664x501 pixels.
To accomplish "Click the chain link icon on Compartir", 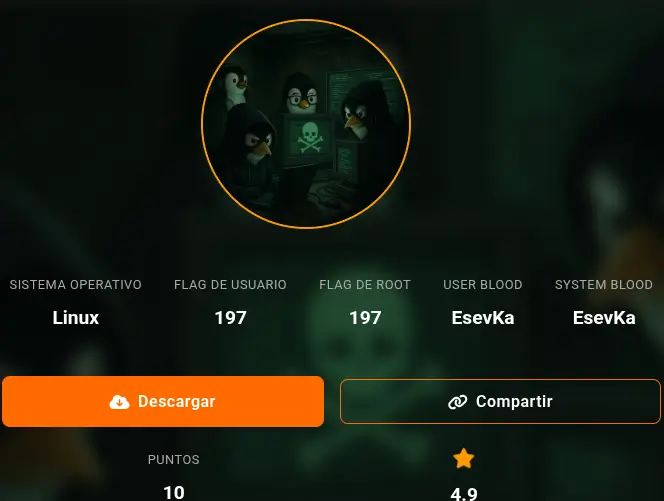I will pyautogui.click(x=457, y=401).
